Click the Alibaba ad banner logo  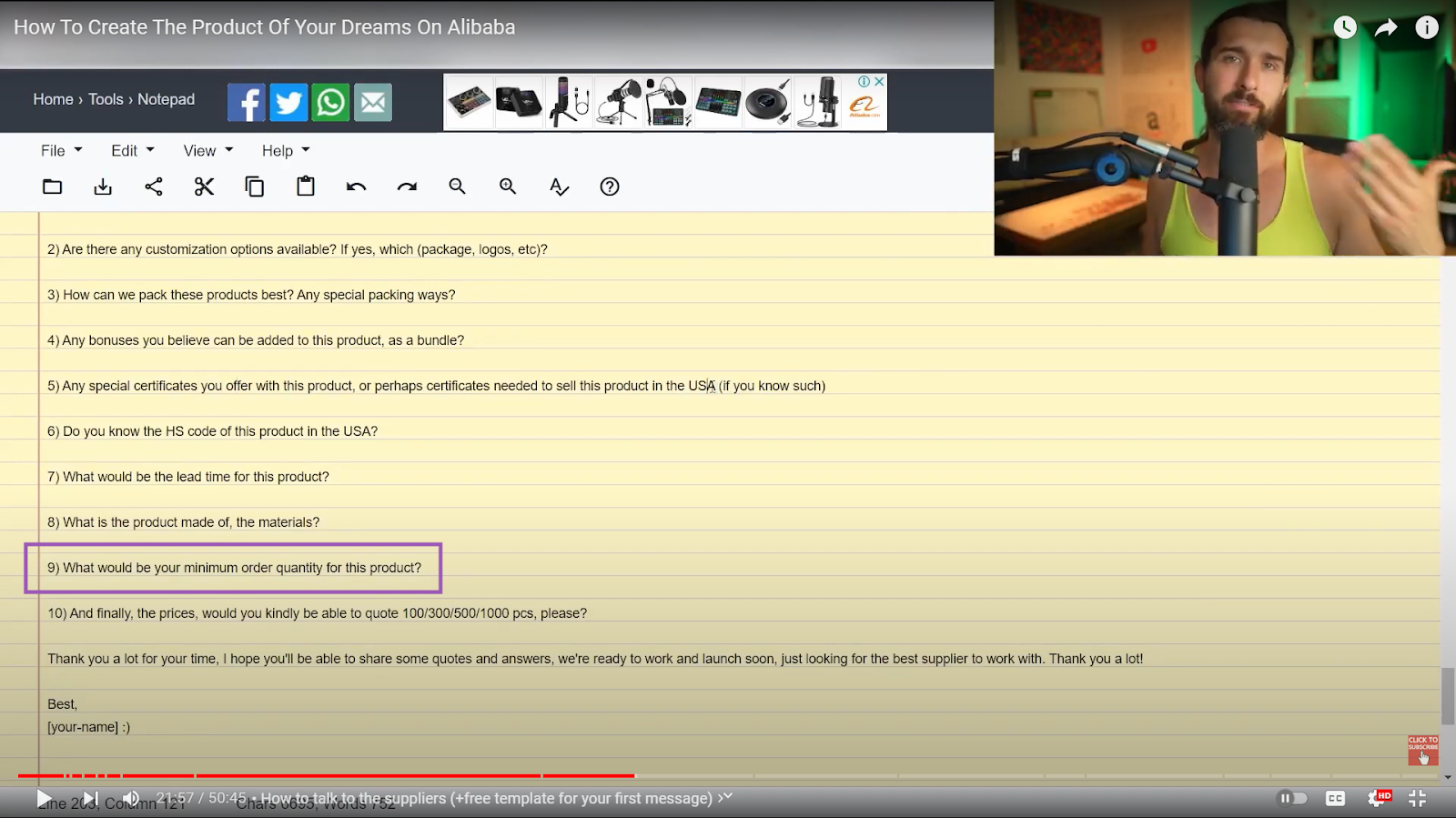click(x=864, y=108)
